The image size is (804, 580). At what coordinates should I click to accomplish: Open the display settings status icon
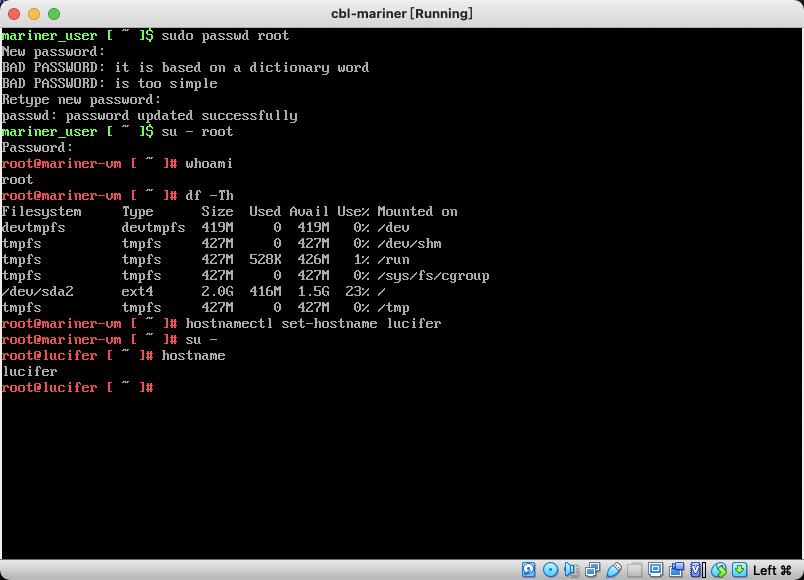(655, 570)
